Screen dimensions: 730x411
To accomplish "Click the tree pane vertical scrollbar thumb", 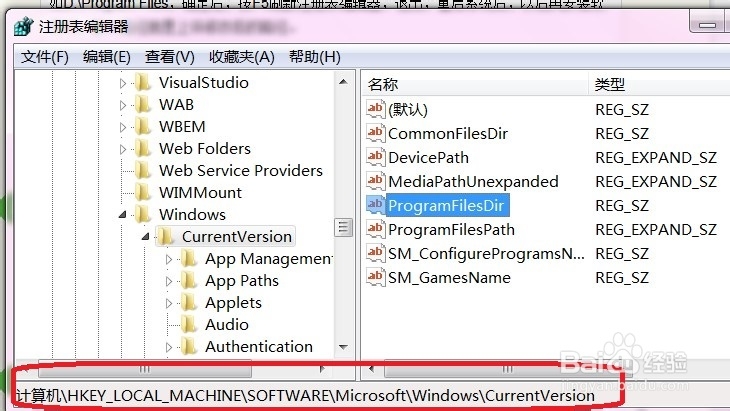I will click(x=344, y=228).
